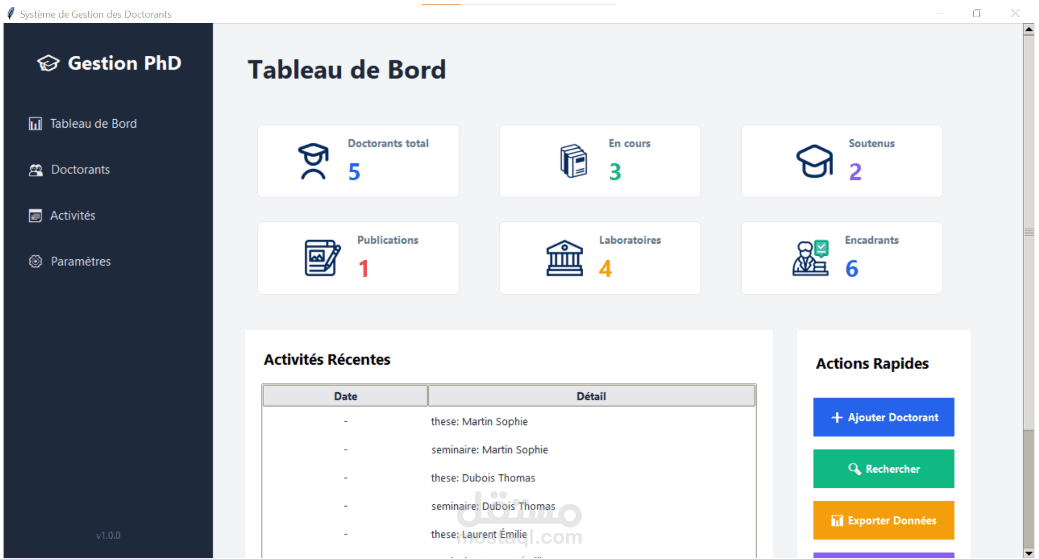The image size is (1039, 559).
Task: Click the 'Encadrants' card label
Action: click(871, 240)
